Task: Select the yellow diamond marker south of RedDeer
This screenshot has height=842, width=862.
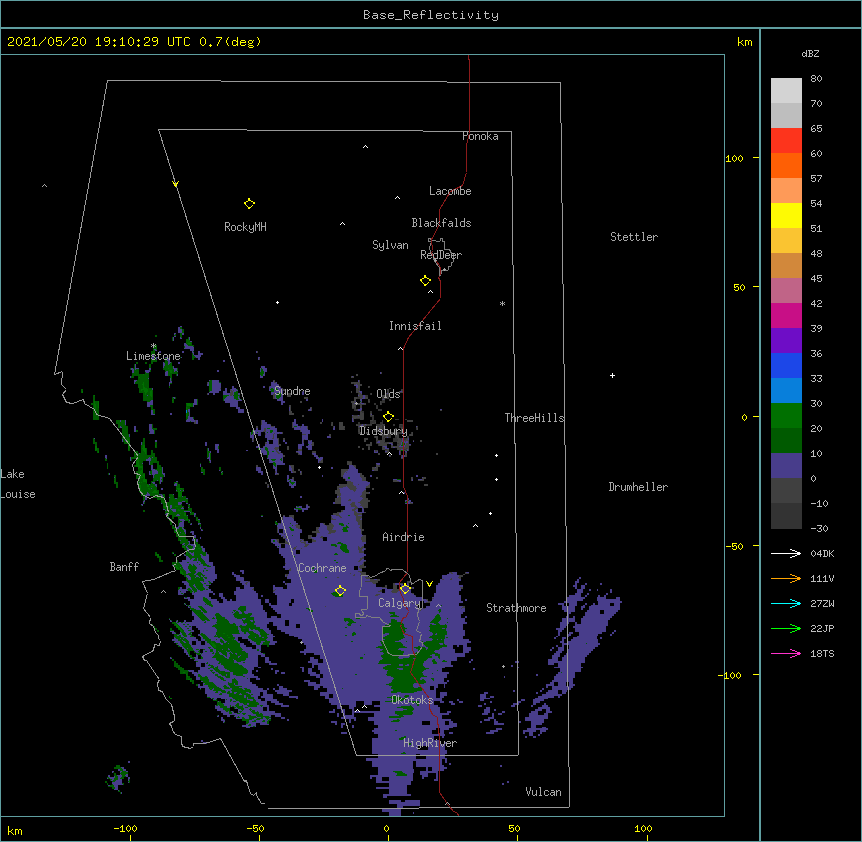Action: (x=426, y=281)
